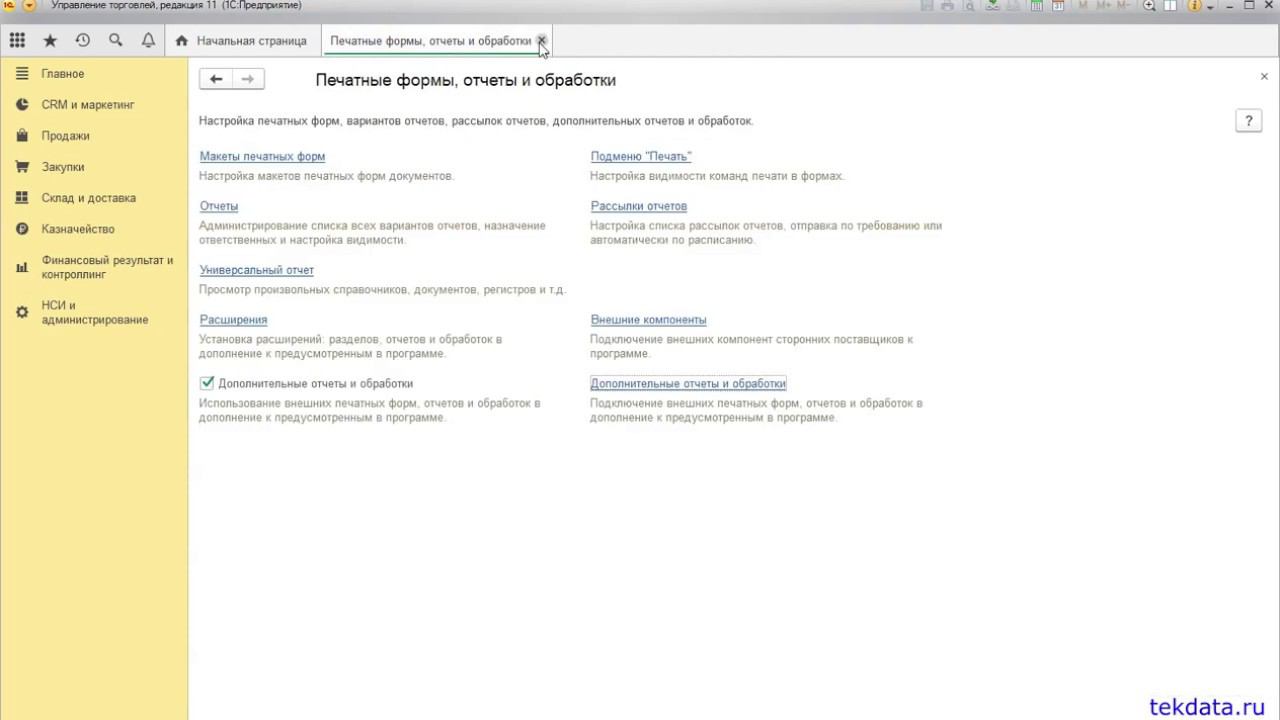Click the Склад и доставка icon
1280x720 pixels.
(x=22, y=198)
